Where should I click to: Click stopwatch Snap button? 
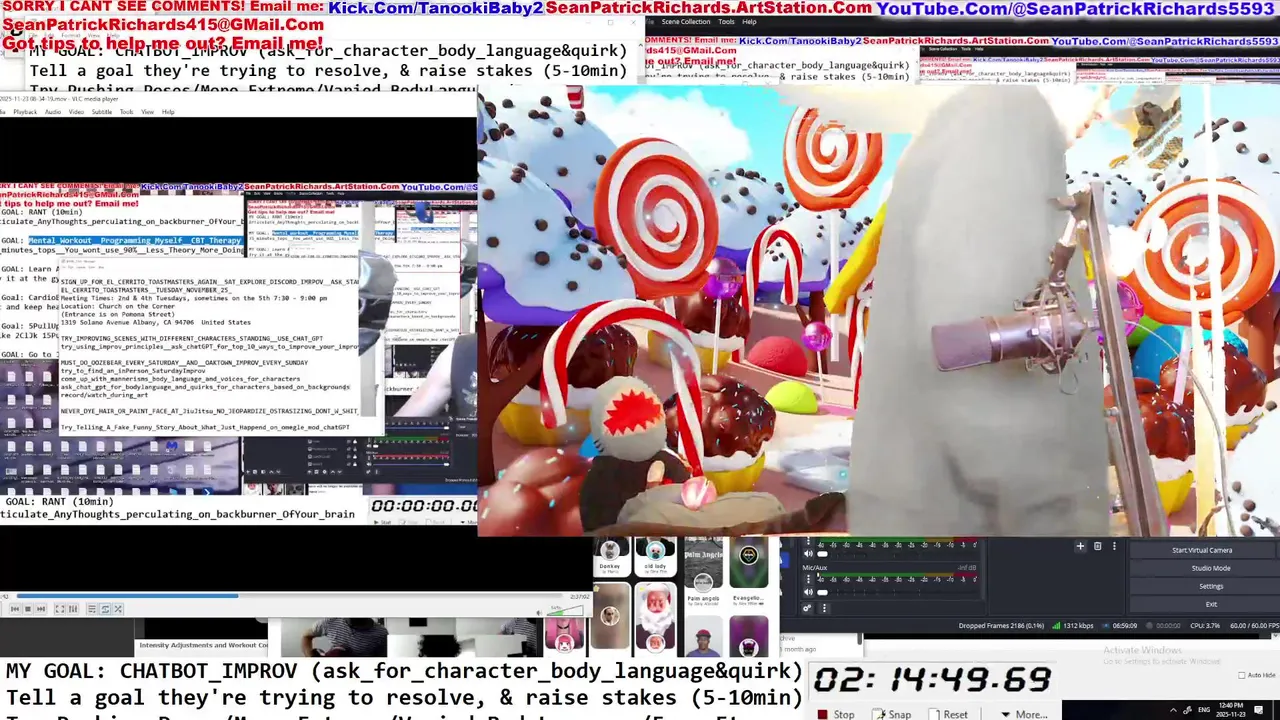(891, 714)
